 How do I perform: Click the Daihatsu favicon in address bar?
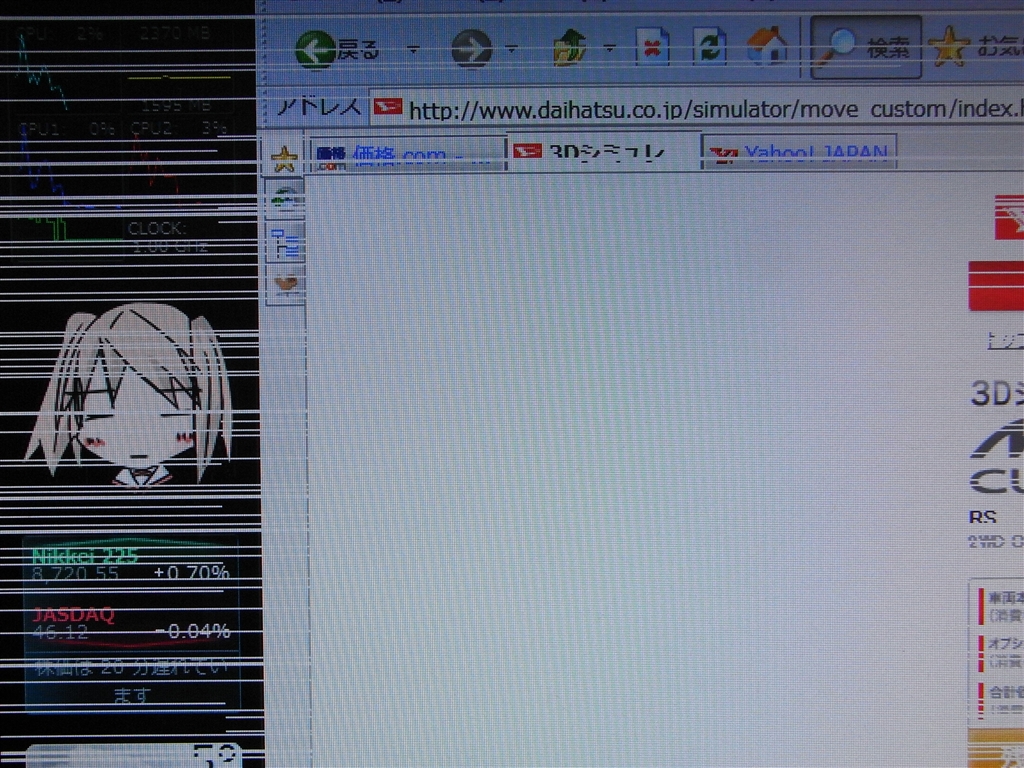point(387,106)
